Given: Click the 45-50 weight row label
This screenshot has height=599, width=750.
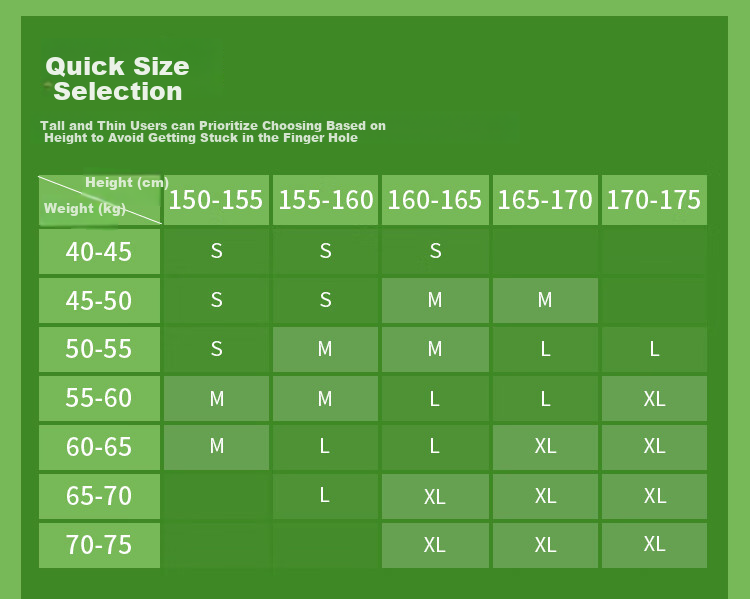Looking at the screenshot, I should point(99,300).
